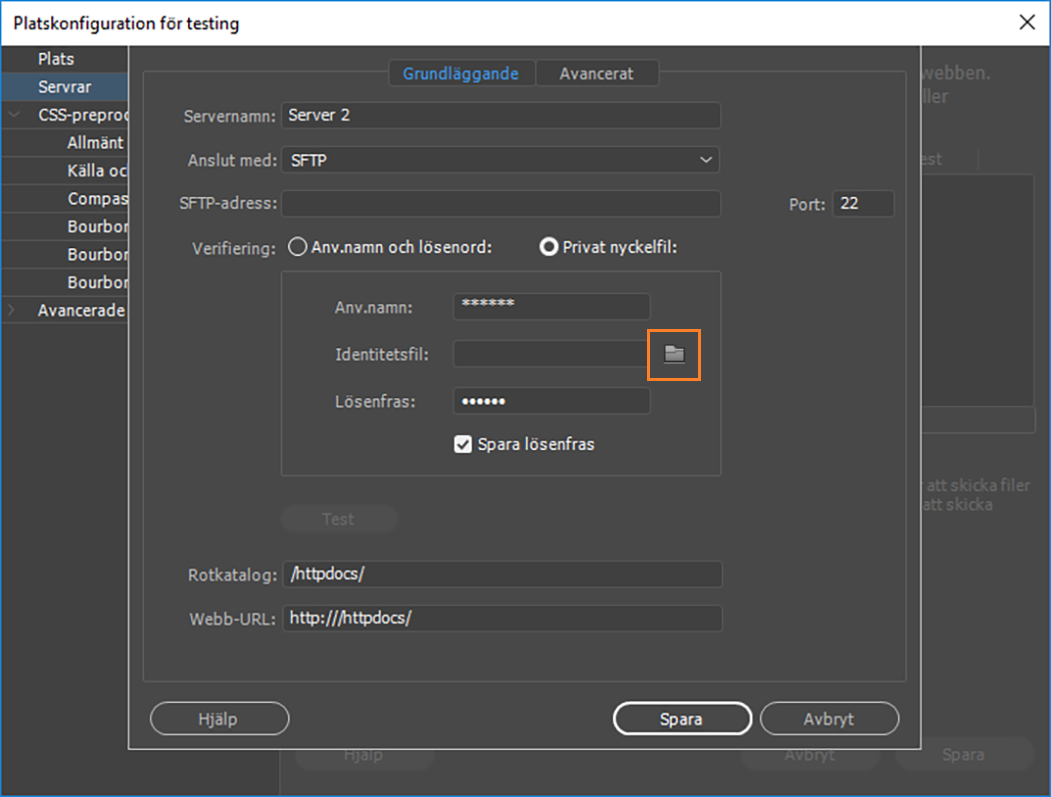Select Servrar in the left category list
Viewport: 1051px width, 797px height.
coord(65,87)
